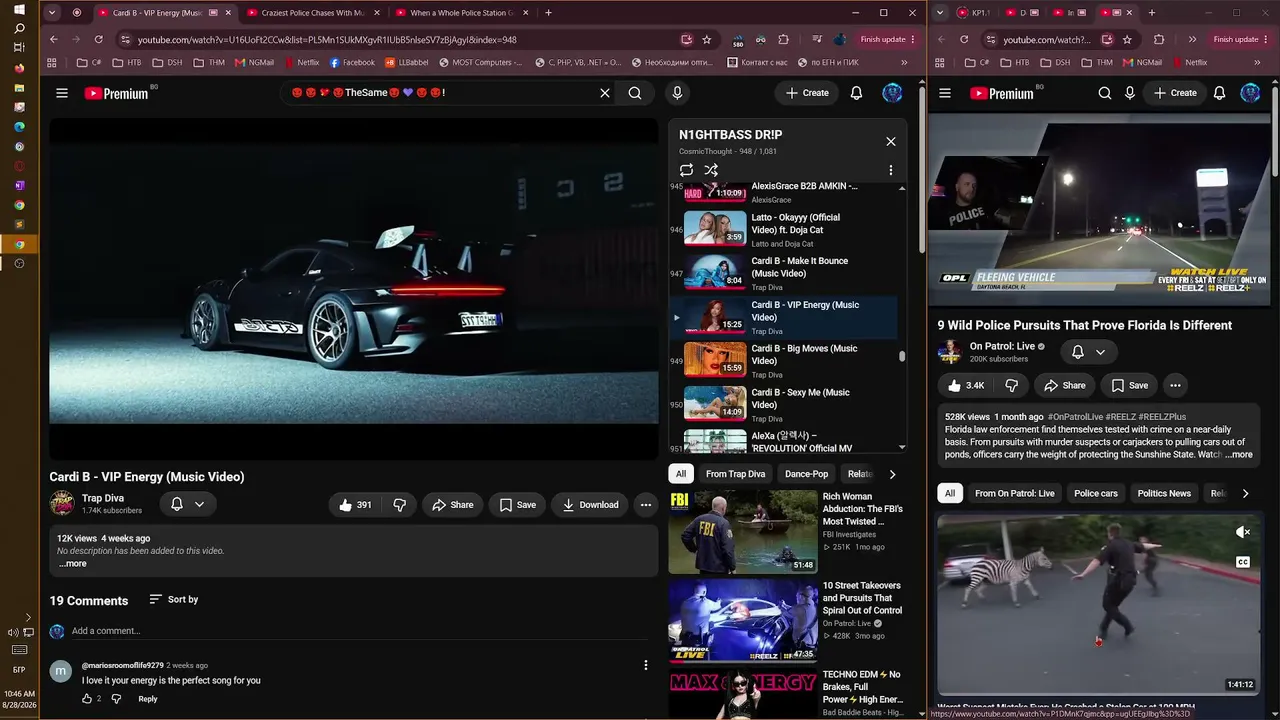Viewport: 1280px width, 720px height.
Task: Save Cardi B - VIP Energy to playlist
Action: [517, 505]
